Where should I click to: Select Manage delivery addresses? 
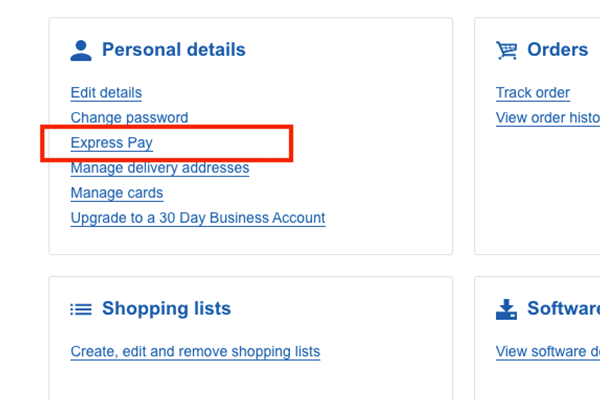(160, 168)
